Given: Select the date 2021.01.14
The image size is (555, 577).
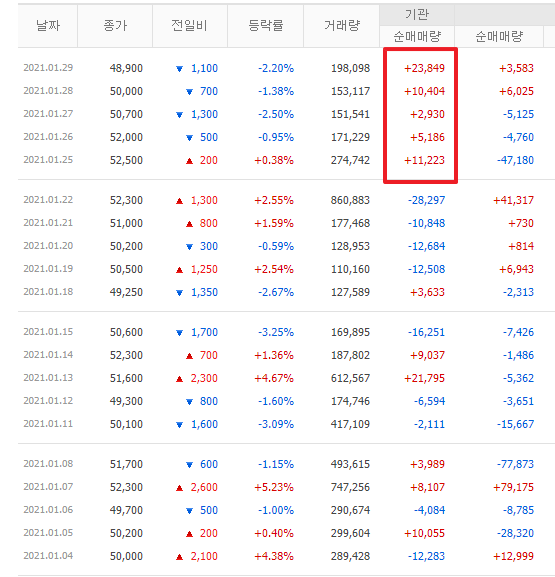Looking at the screenshot, I should (48, 355).
